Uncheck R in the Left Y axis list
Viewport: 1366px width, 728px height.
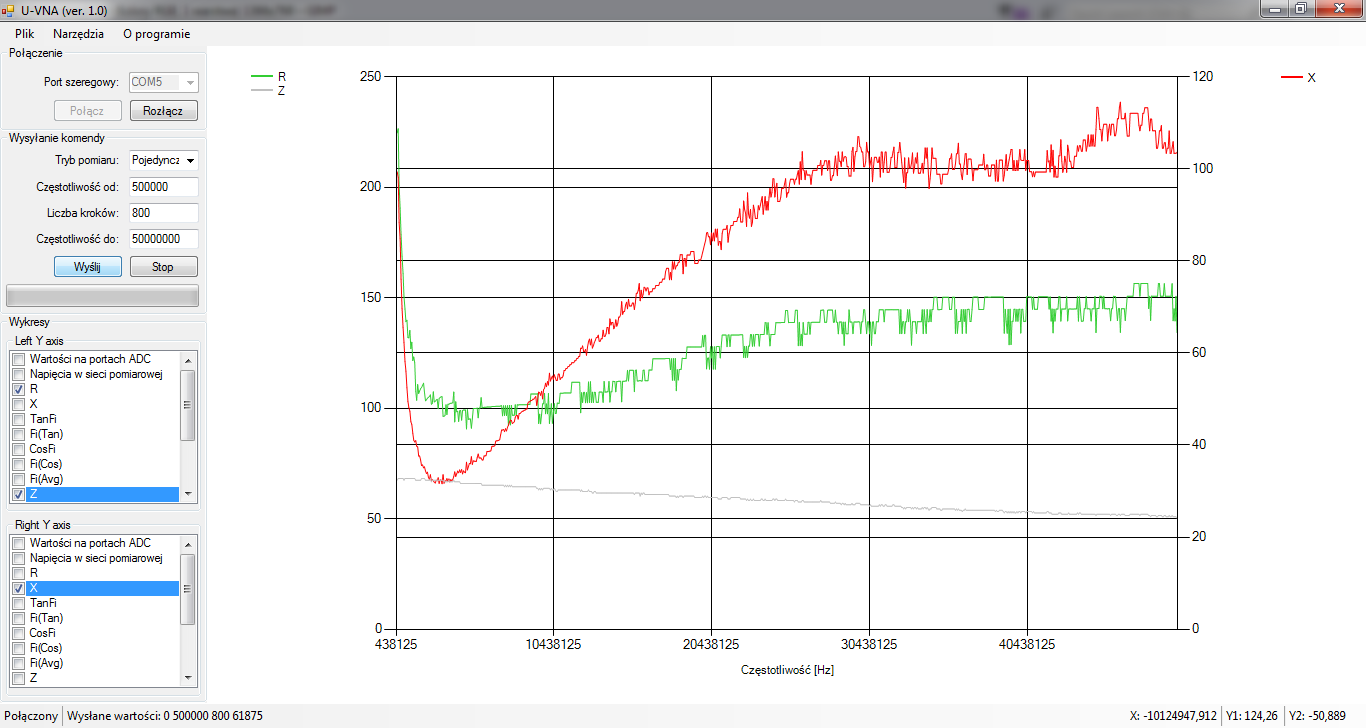[x=18, y=389]
